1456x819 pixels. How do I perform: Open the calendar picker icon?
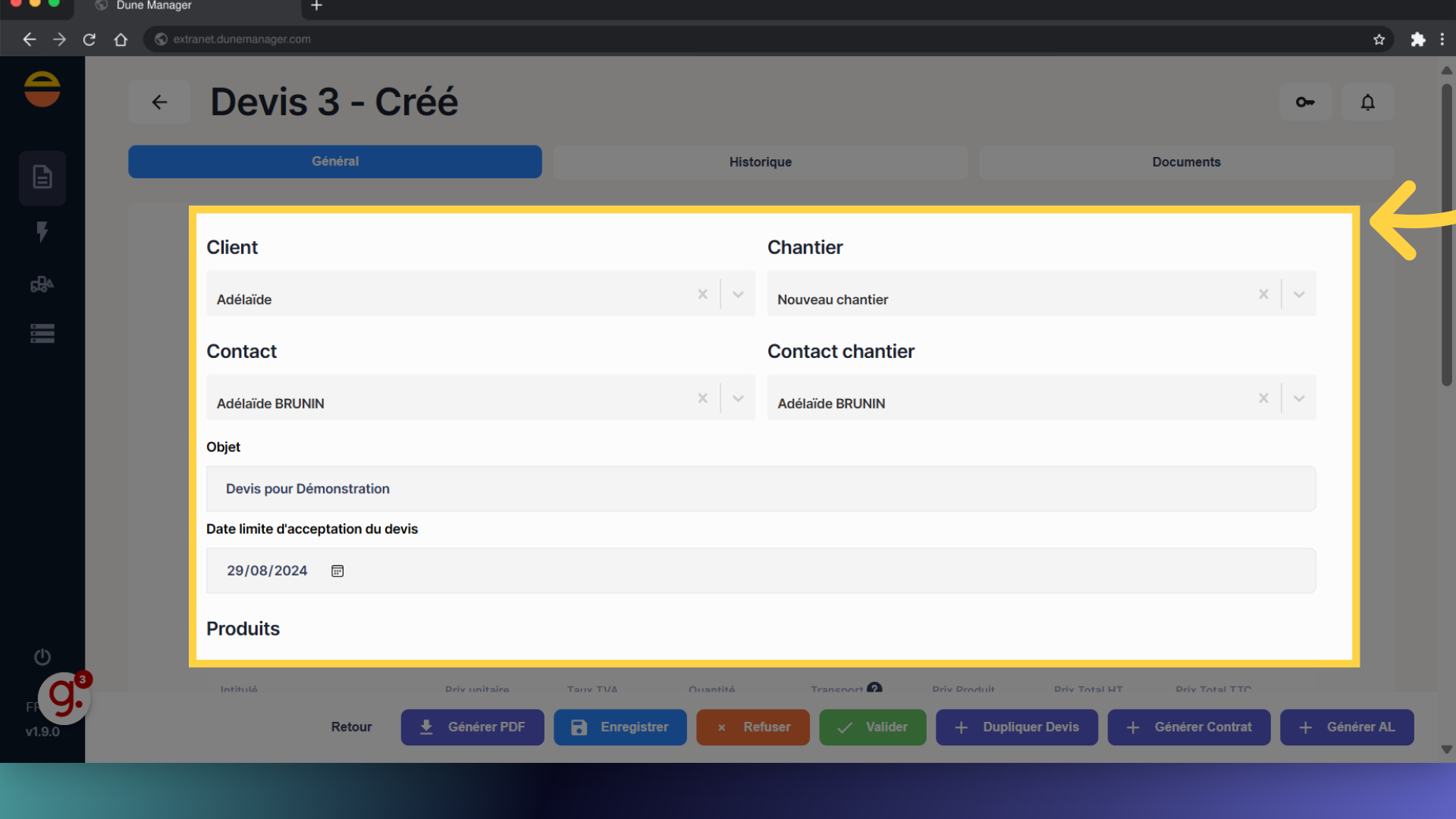coord(337,571)
